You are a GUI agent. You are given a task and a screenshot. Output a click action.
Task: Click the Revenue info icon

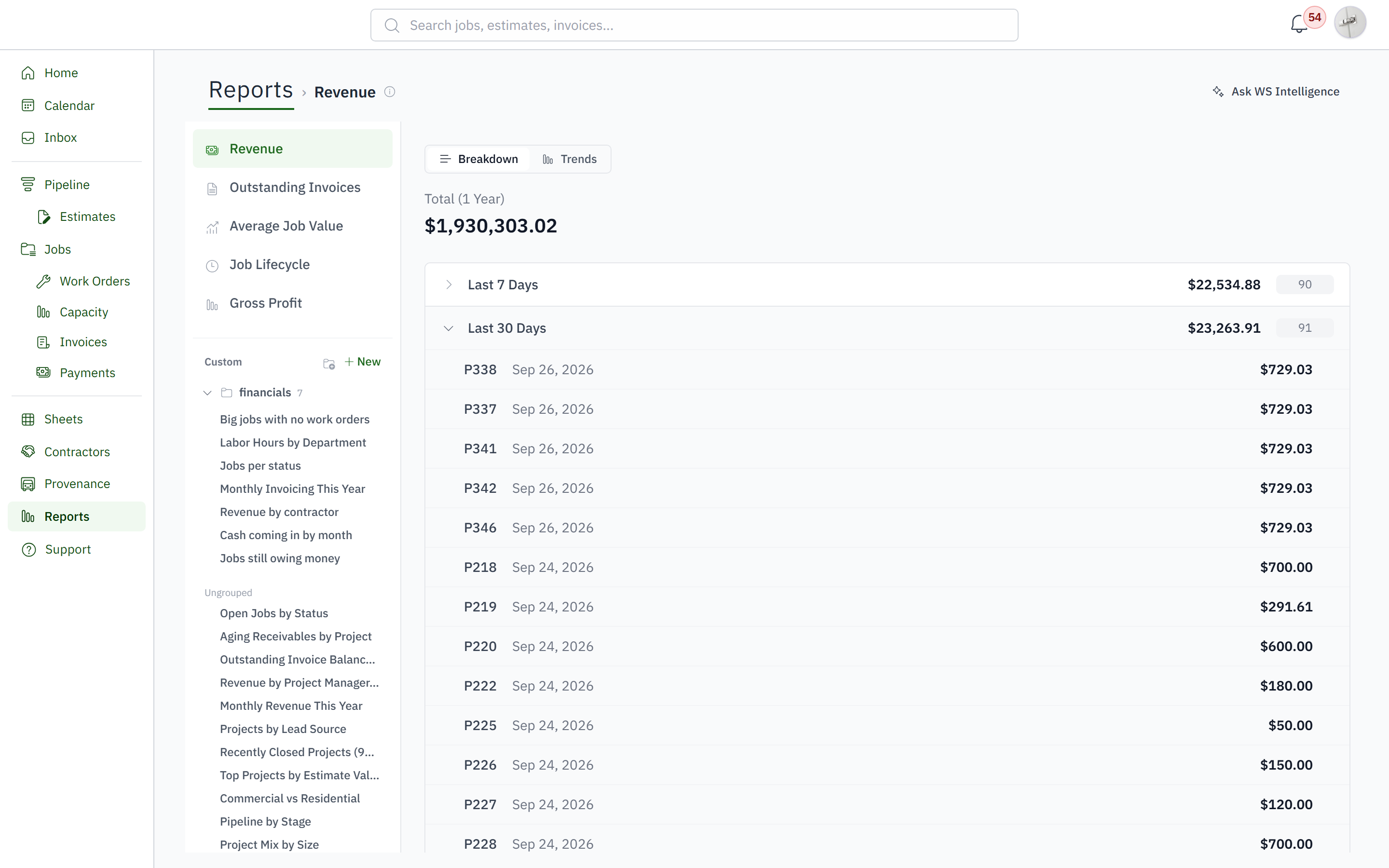coord(390,92)
